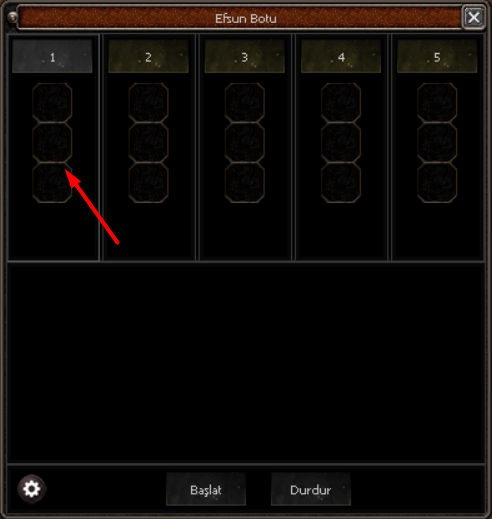Switch to tab 4

tap(341, 56)
